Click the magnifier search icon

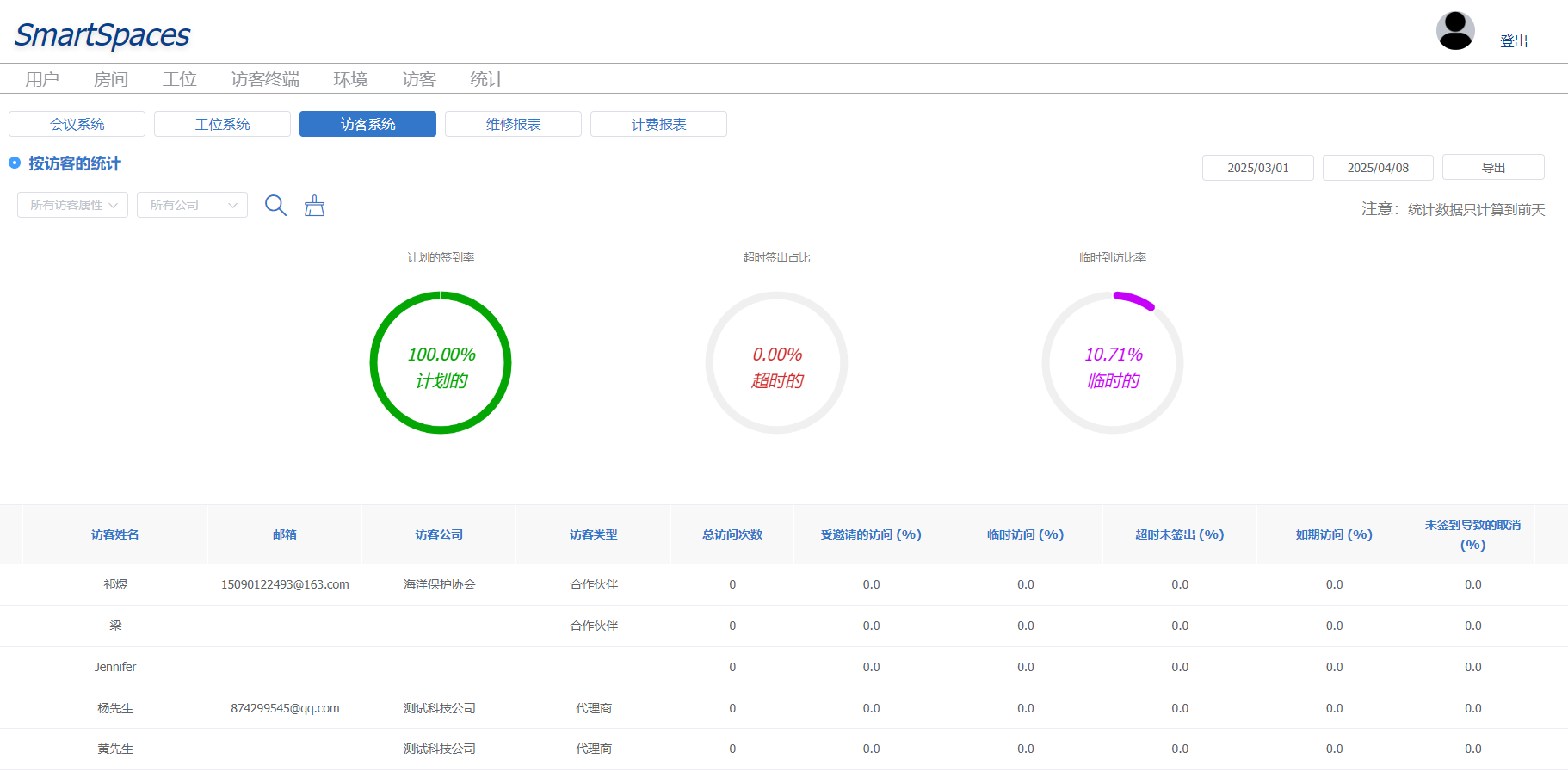275,206
